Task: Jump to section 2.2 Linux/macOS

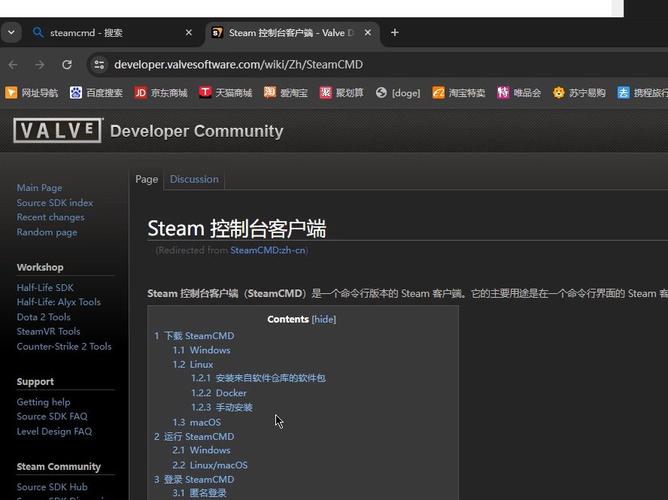Action: (x=210, y=465)
